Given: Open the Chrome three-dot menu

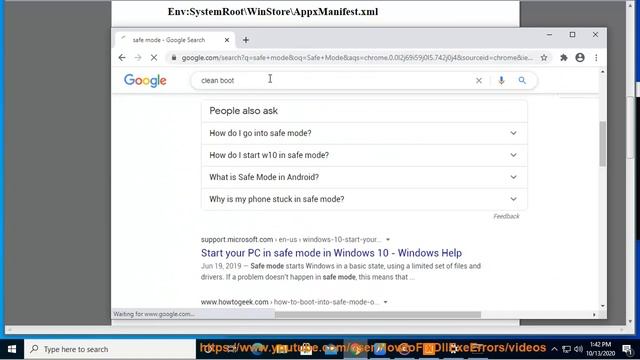Looking at the screenshot, I should (596, 58).
